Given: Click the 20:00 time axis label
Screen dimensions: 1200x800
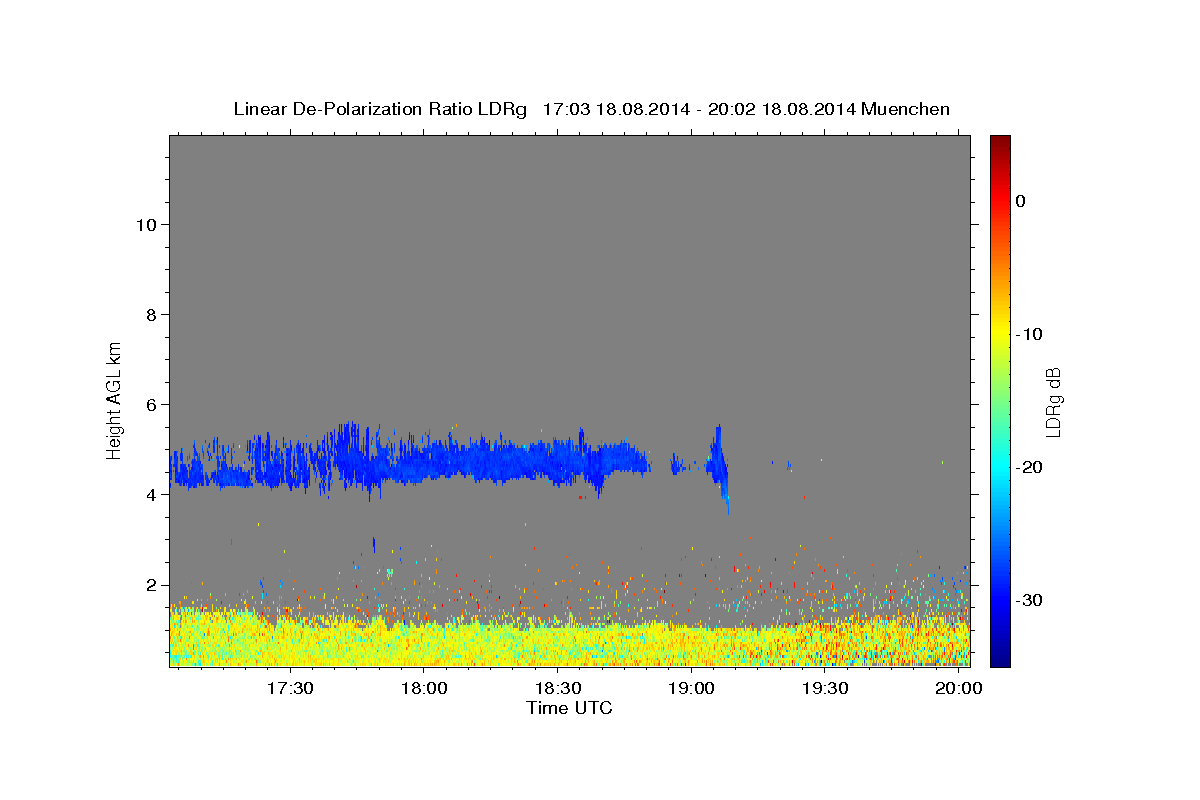Looking at the screenshot, I should pyautogui.click(x=959, y=689).
